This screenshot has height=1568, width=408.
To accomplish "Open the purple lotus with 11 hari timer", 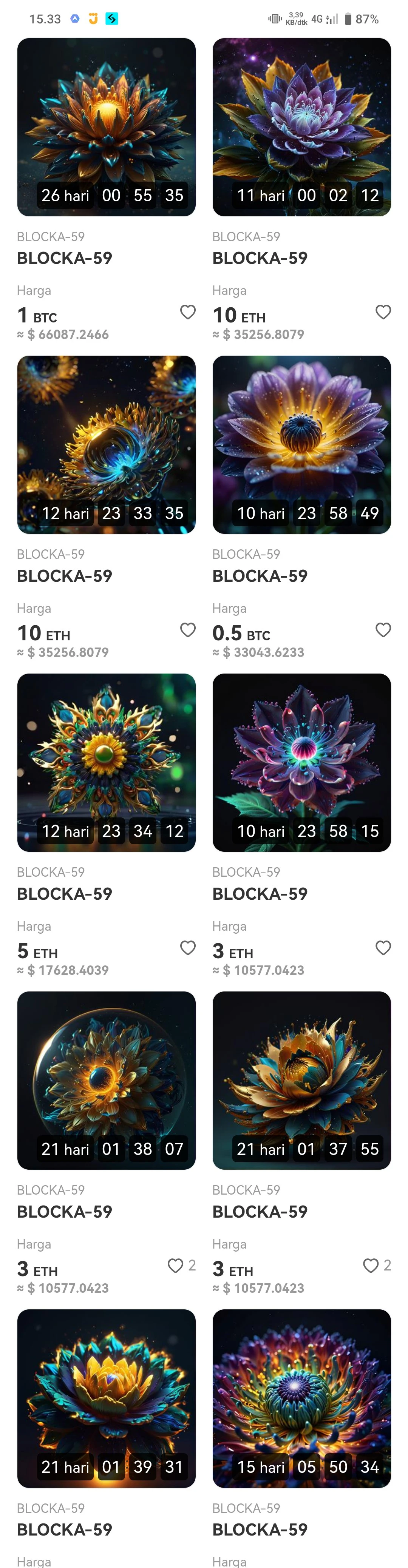I will (301, 127).
